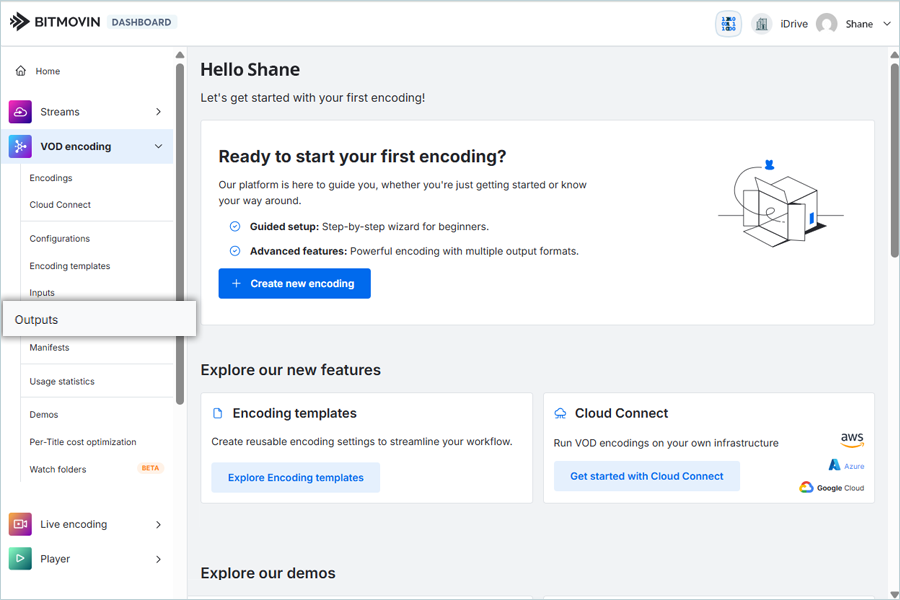900x600 pixels.
Task: Click the Player play icon
Action: [20, 559]
